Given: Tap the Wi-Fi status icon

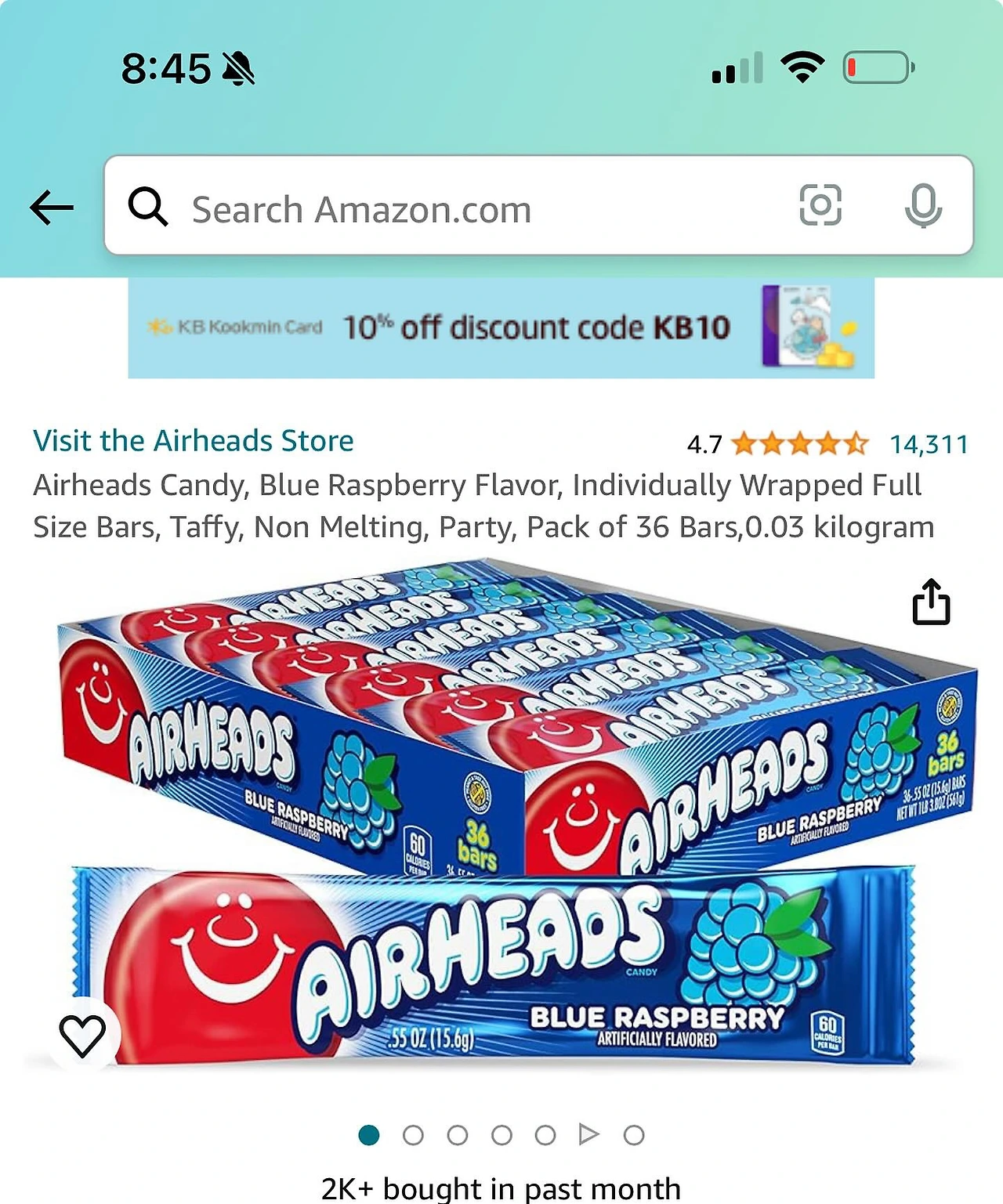Looking at the screenshot, I should [802, 68].
